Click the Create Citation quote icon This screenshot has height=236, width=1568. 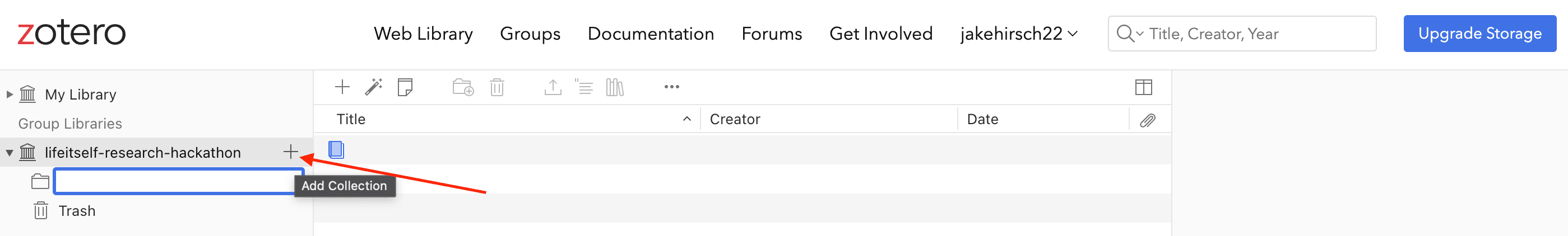pyautogui.click(x=584, y=87)
